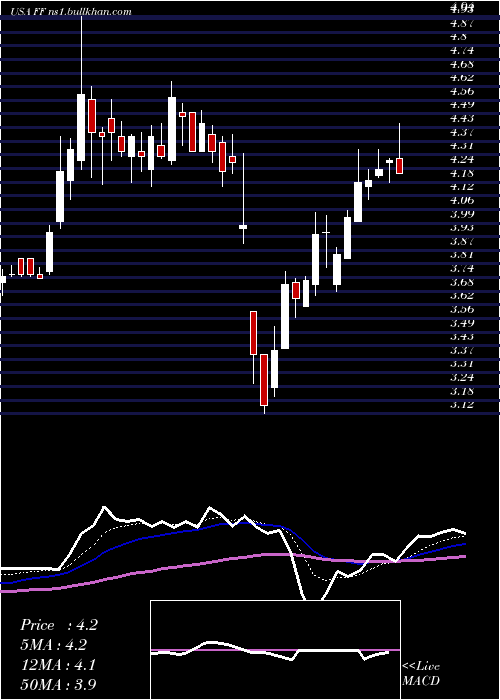Select the 3.43 price axis label
500x700 pixels.
pyautogui.click(x=461, y=337)
